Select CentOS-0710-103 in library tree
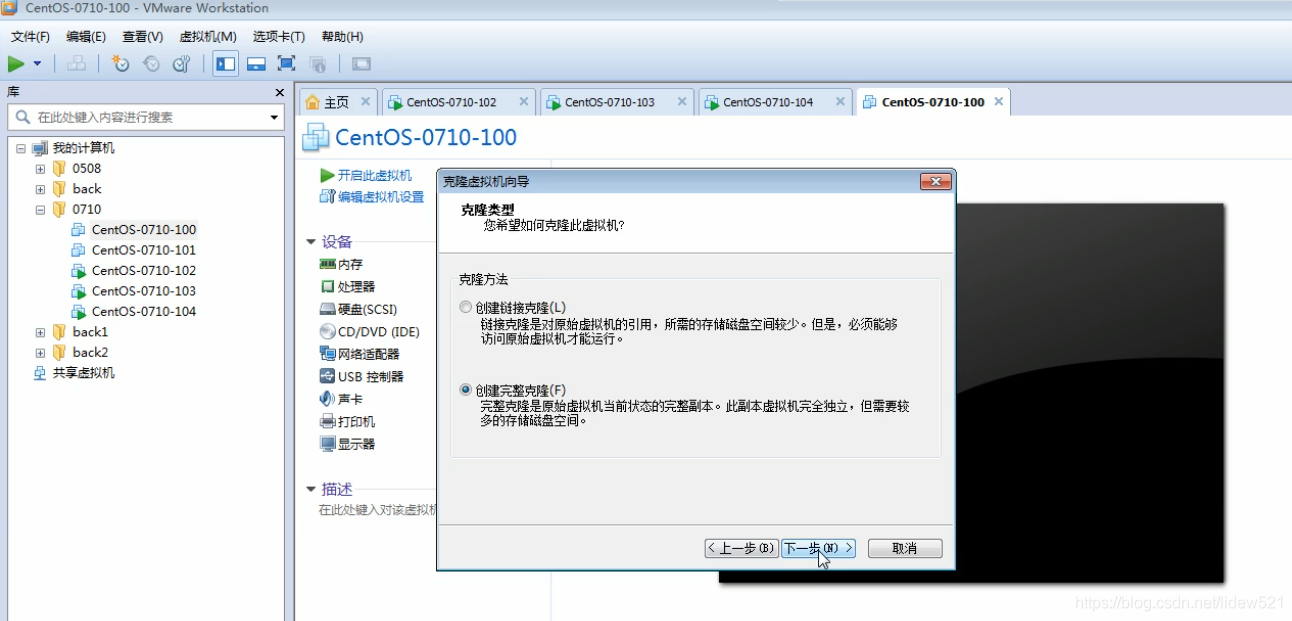Screen dimensions: 1292x621 coord(144,291)
